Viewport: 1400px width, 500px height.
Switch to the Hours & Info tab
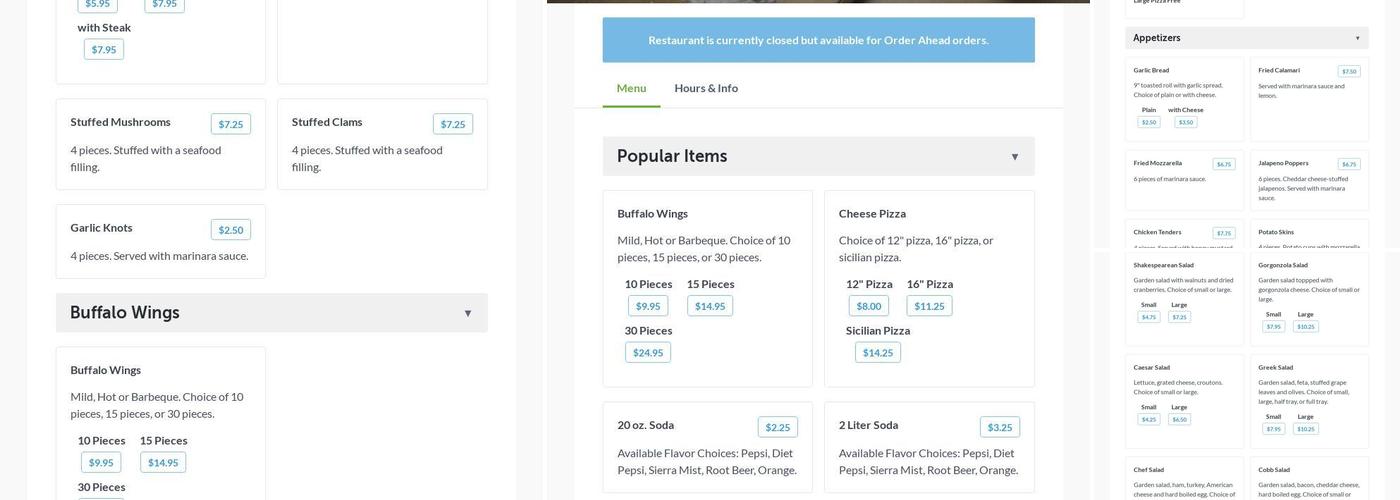point(706,88)
